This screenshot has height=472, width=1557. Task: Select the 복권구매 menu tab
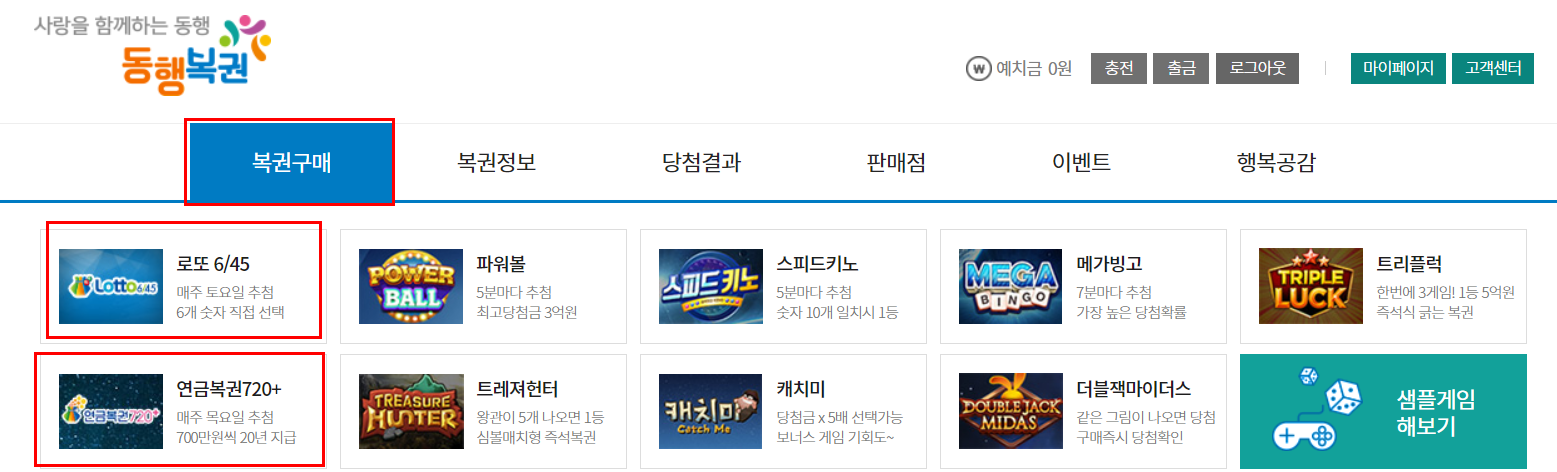tap(291, 162)
